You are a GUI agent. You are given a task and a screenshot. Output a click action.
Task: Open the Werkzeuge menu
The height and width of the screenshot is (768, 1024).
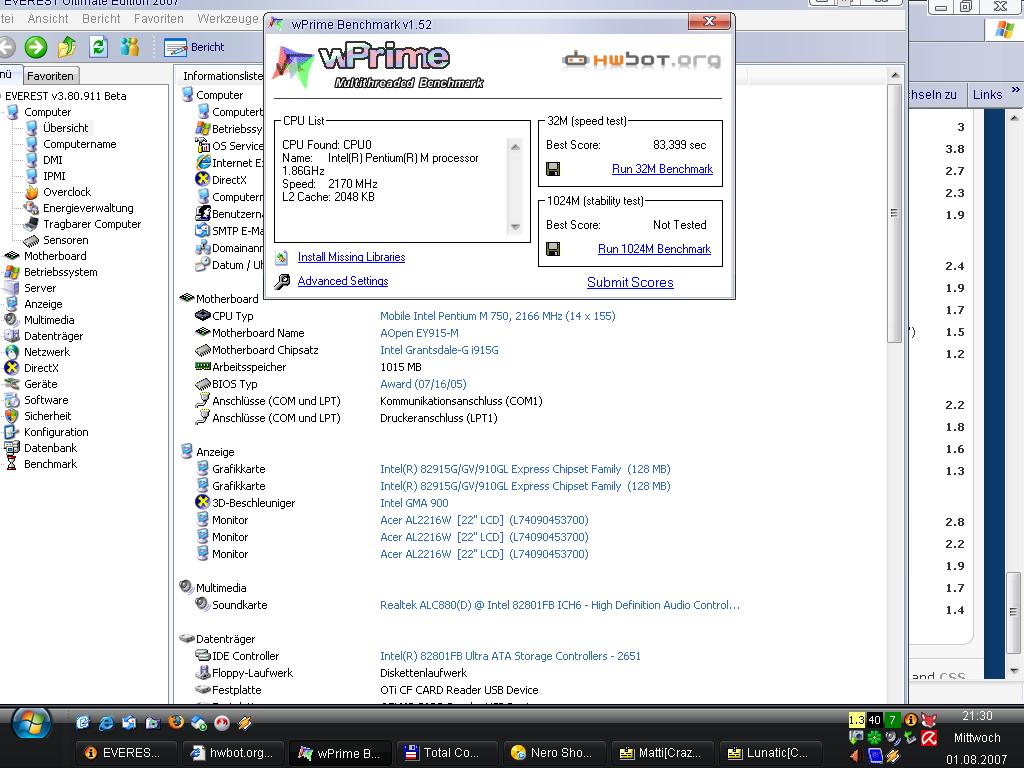(x=228, y=19)
